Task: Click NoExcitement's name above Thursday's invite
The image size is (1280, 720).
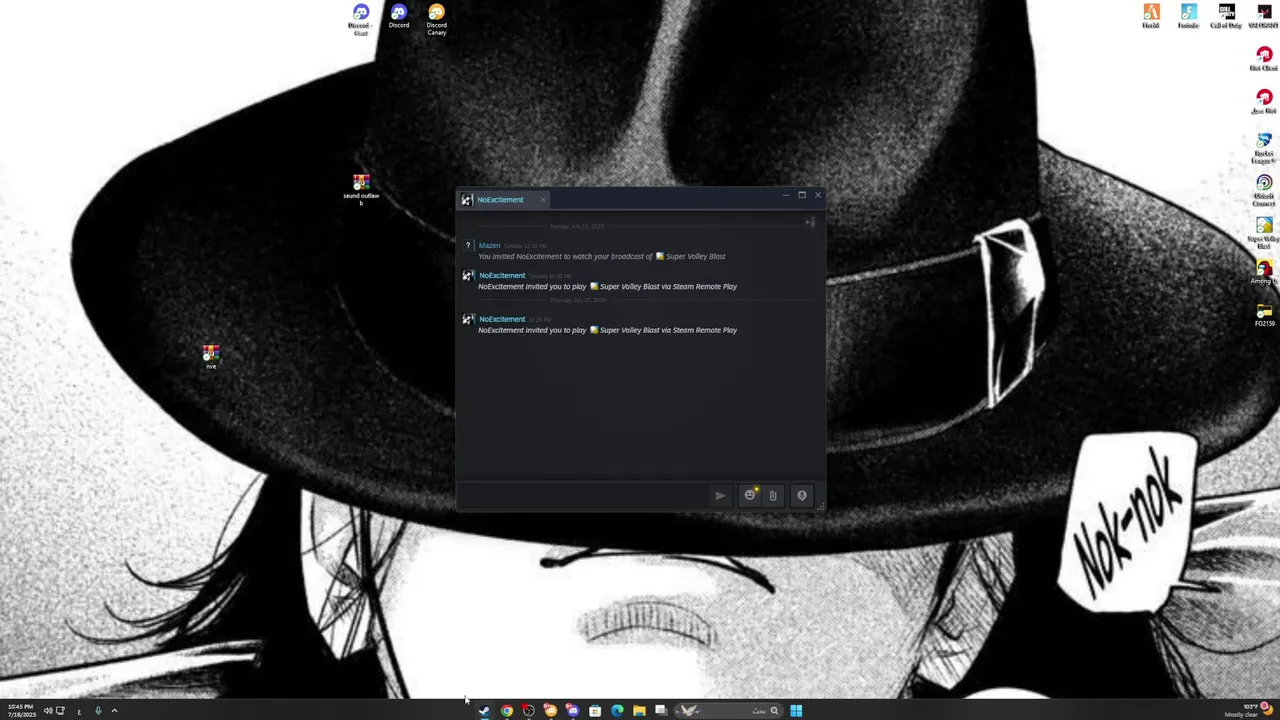Action: click(502, 319)
